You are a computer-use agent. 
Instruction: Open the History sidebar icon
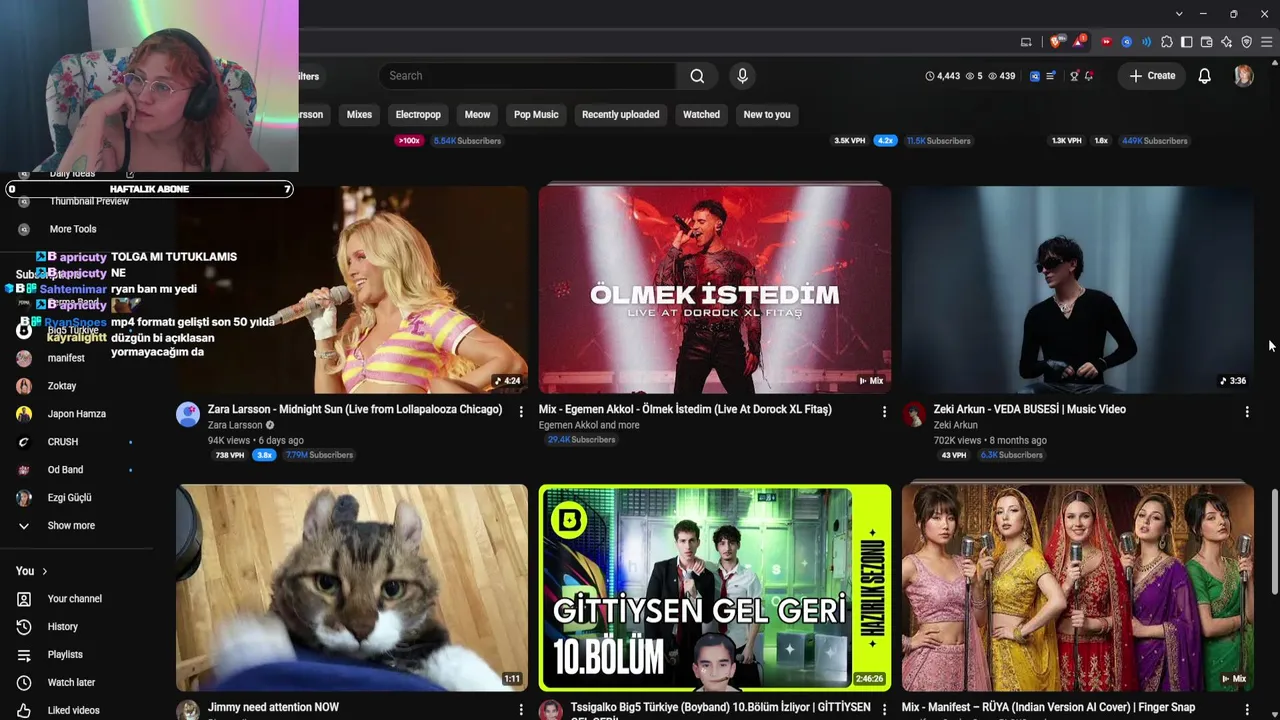pos(24,627)
